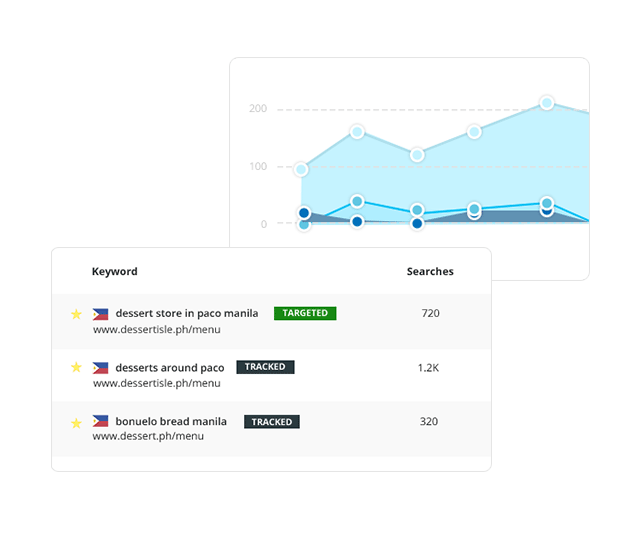Screen dimensions: 636x539
Task: Click the first light-blue point near 100
Action: click(x=301, y=169)
